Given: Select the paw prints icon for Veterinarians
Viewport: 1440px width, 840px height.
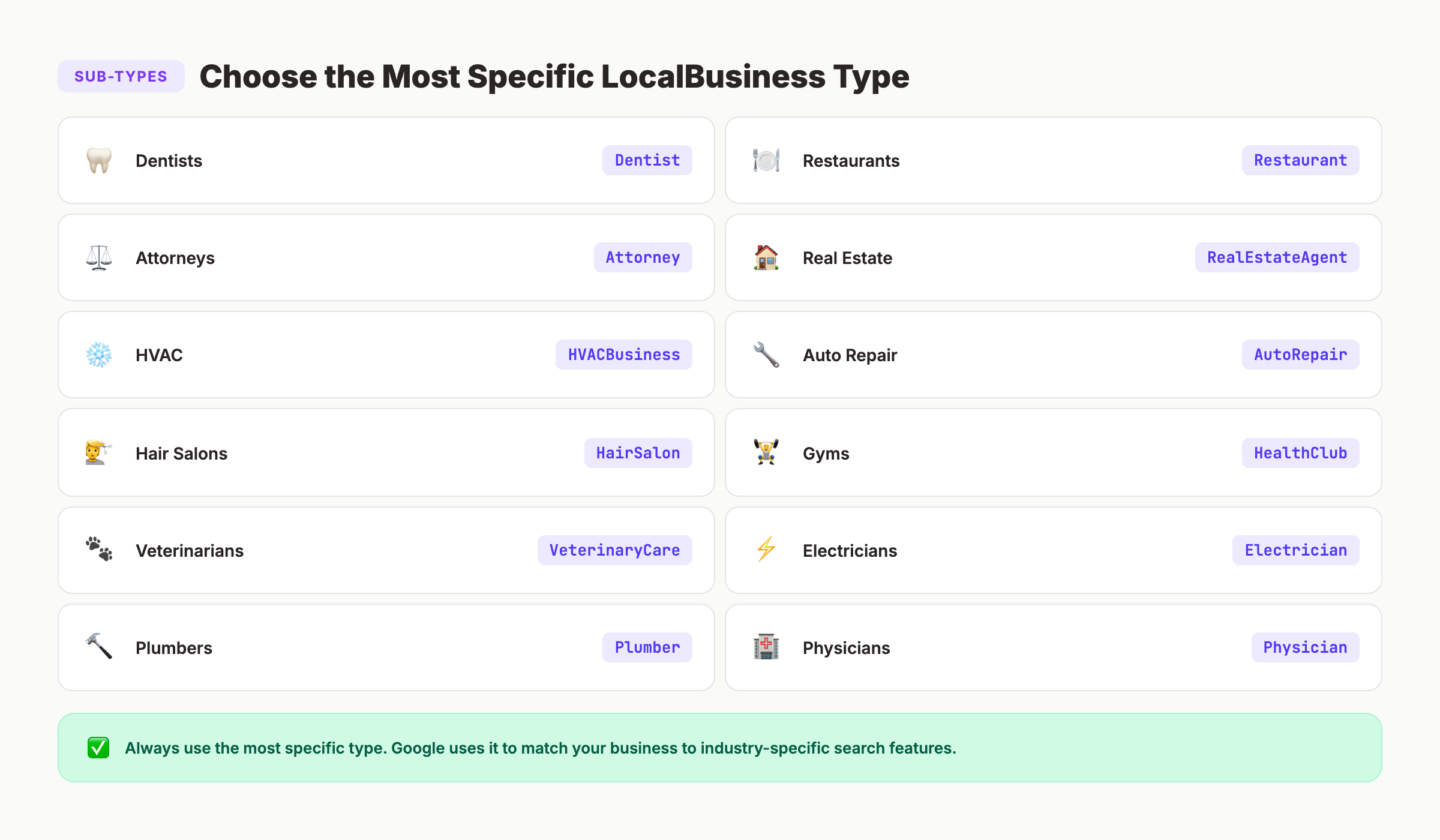Looking at the screenshot, I should click(x=100, y=550).
